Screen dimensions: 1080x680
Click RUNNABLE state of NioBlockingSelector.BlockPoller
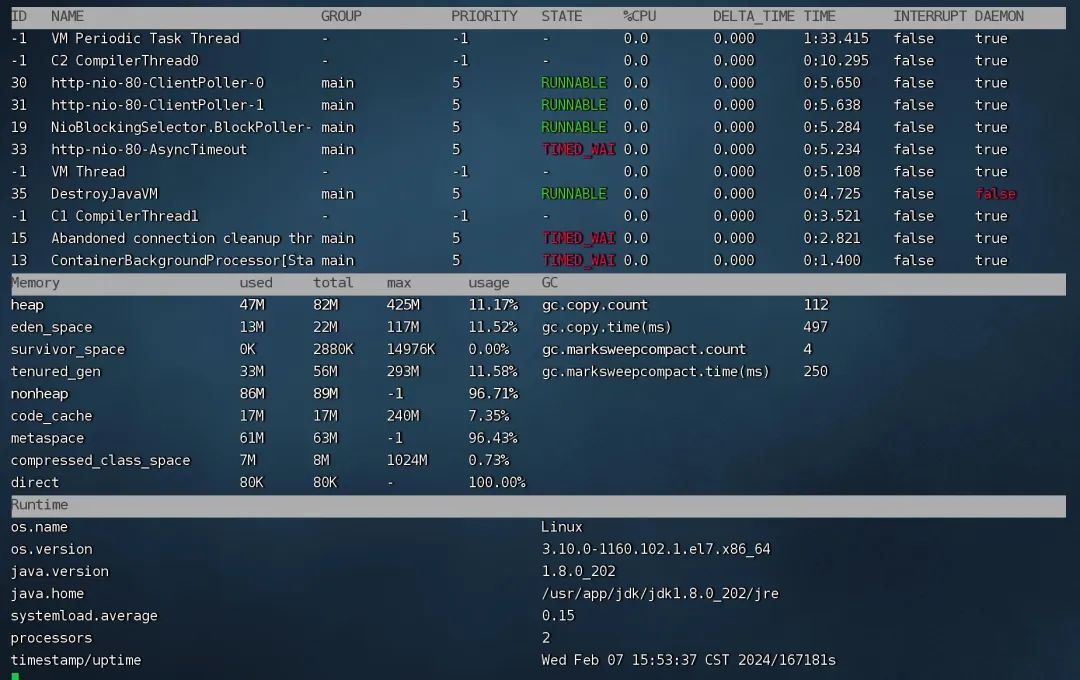click(x=573, y=127)
